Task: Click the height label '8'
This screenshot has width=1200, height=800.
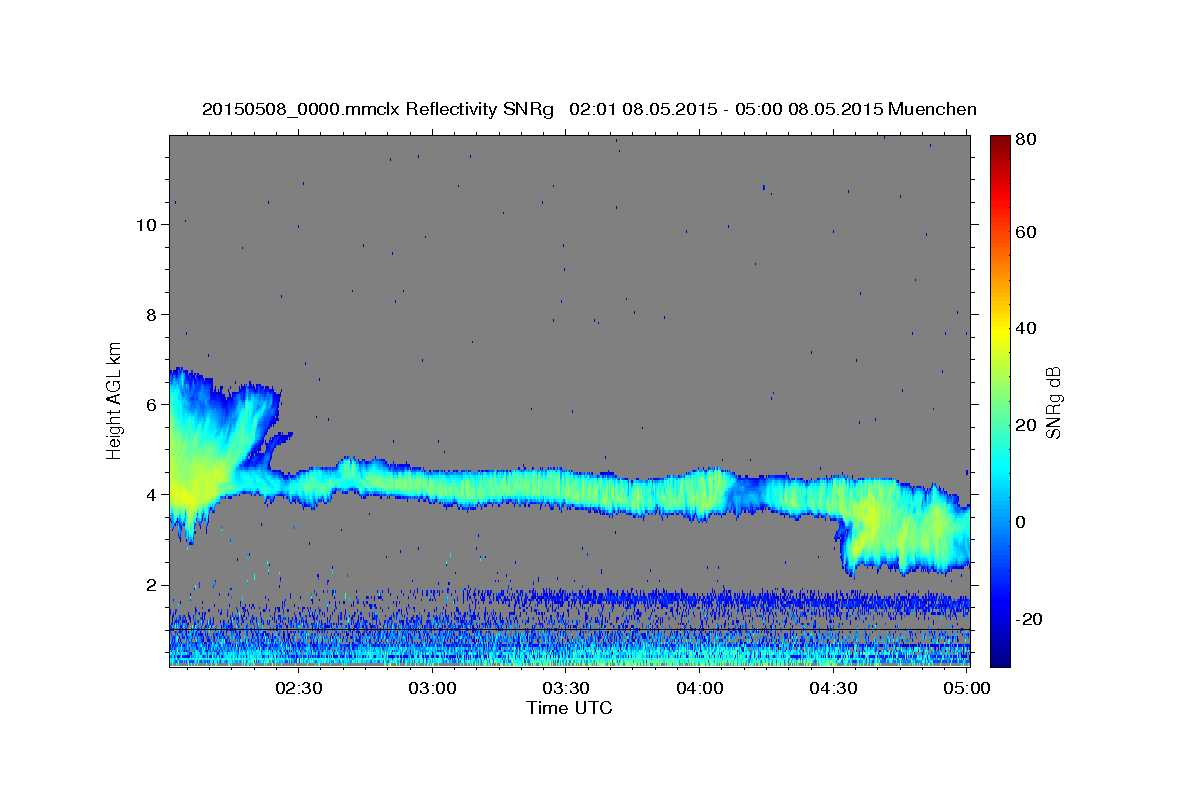Action: [x=151, y=315]
